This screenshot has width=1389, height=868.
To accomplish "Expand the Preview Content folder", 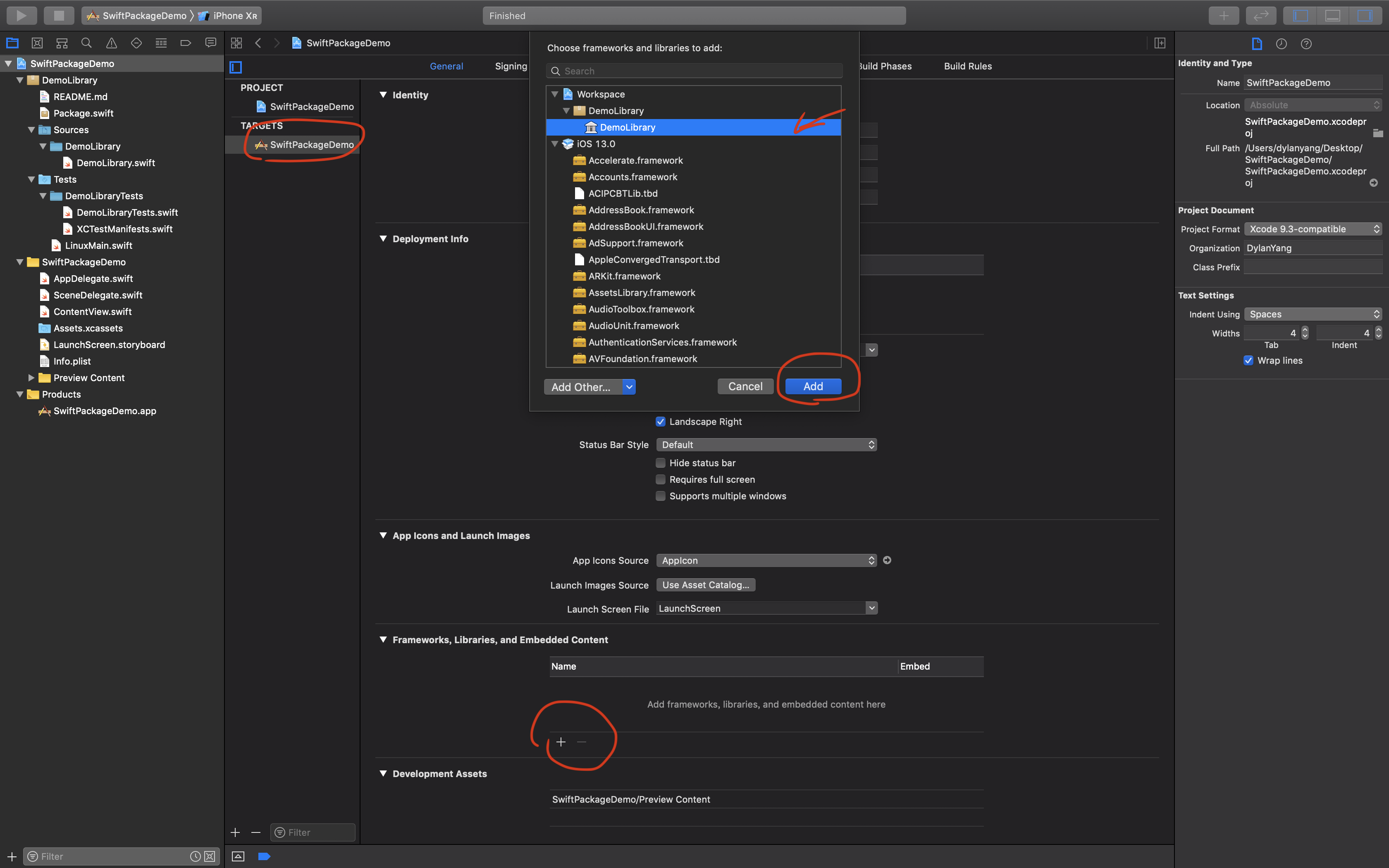I will (x=31, y=378).
